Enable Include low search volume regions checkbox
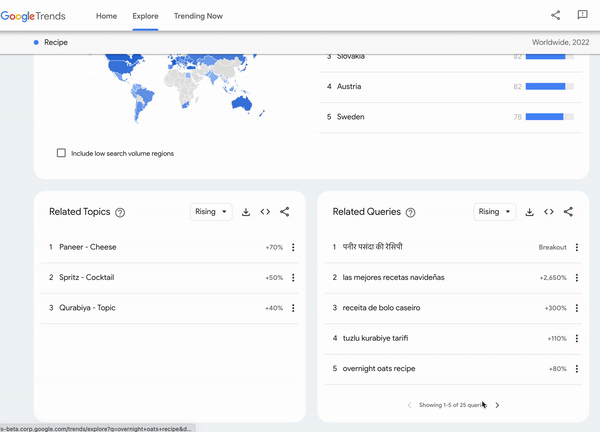 [x=61, y=153]
